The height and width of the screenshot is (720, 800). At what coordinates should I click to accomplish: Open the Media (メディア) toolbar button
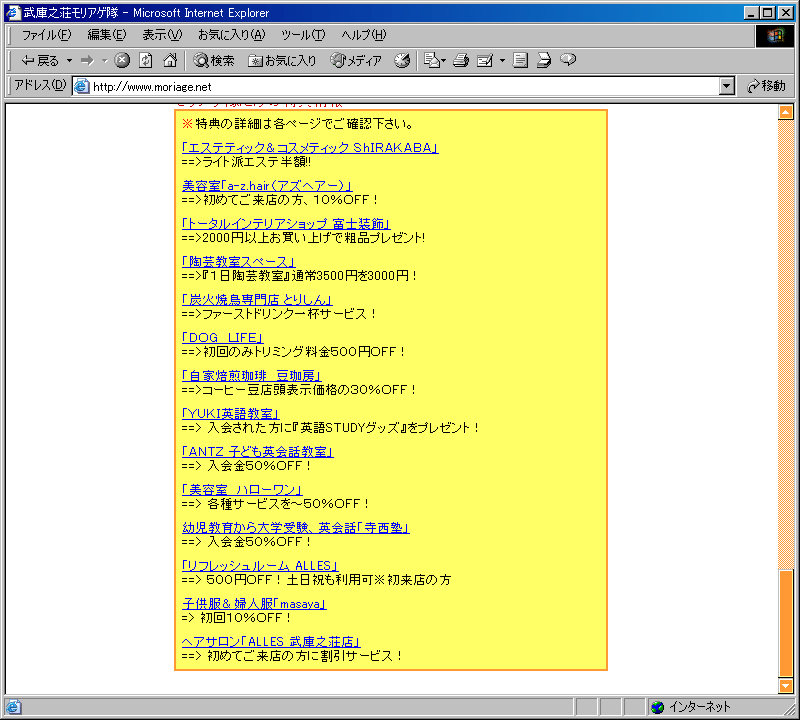(356, 61)
